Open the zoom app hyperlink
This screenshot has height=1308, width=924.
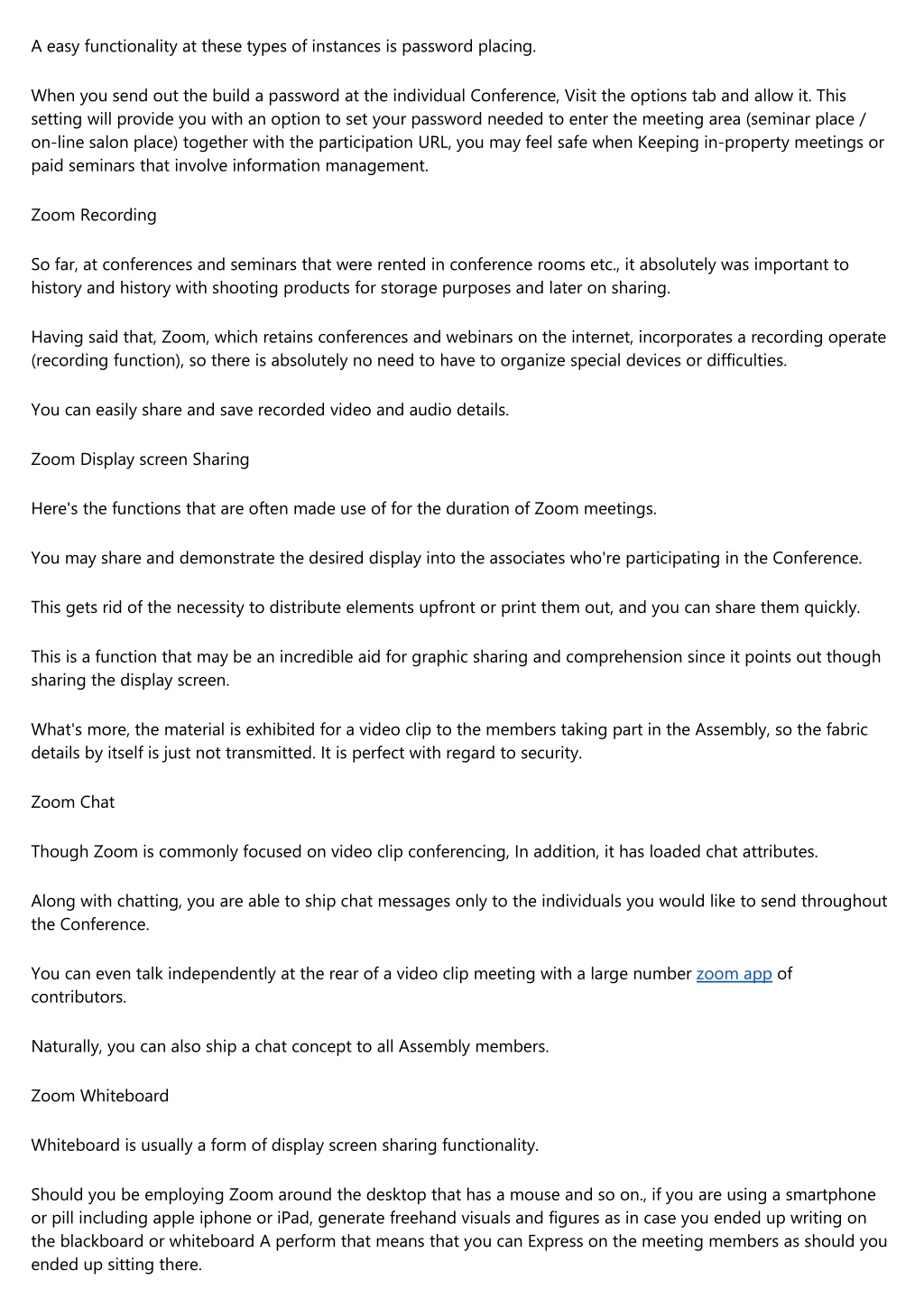click(x=734, y=974)
